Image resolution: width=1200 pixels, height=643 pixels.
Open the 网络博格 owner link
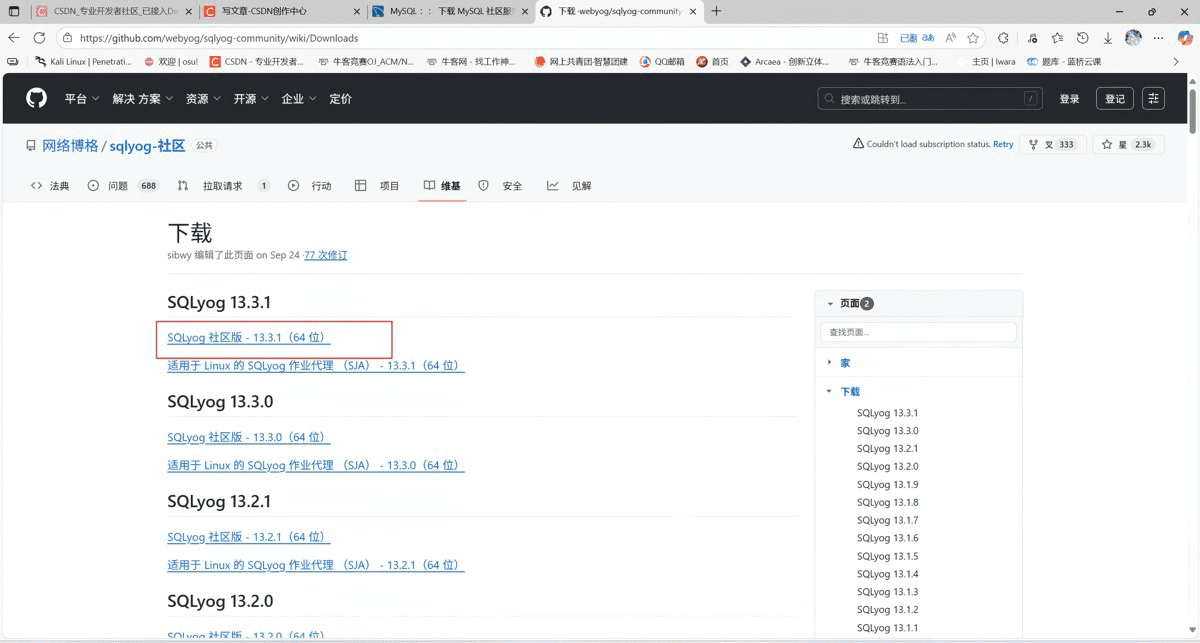click(x=70, y=145)
